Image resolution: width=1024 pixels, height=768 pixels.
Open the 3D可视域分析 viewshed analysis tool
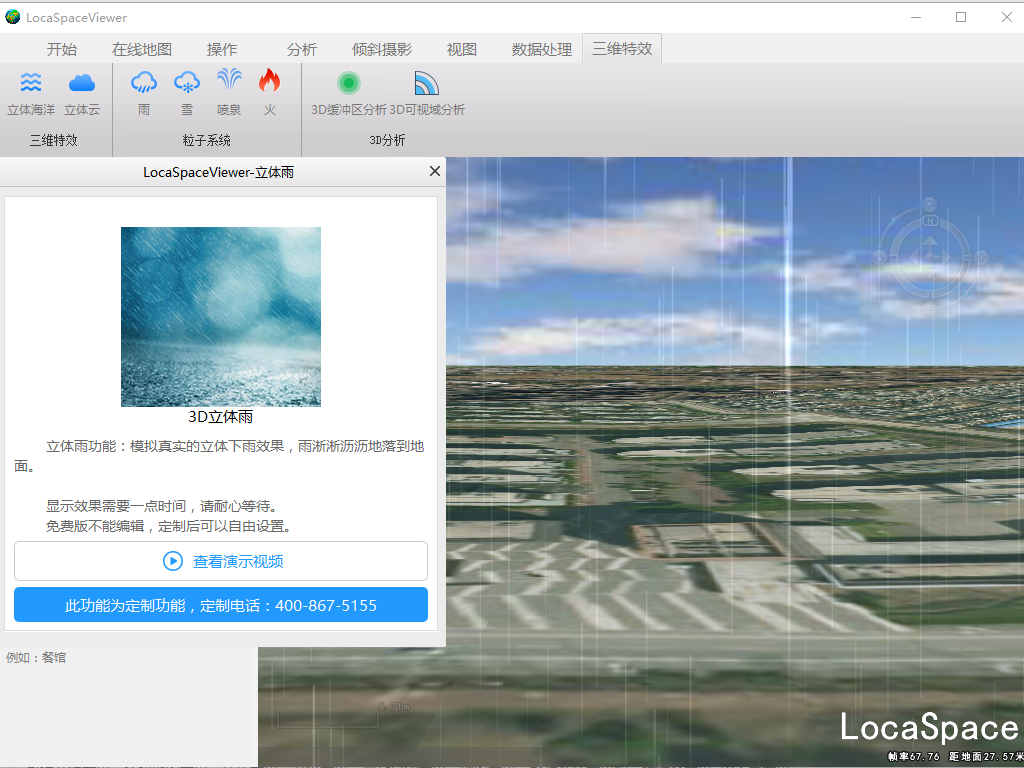click(427, 94)
